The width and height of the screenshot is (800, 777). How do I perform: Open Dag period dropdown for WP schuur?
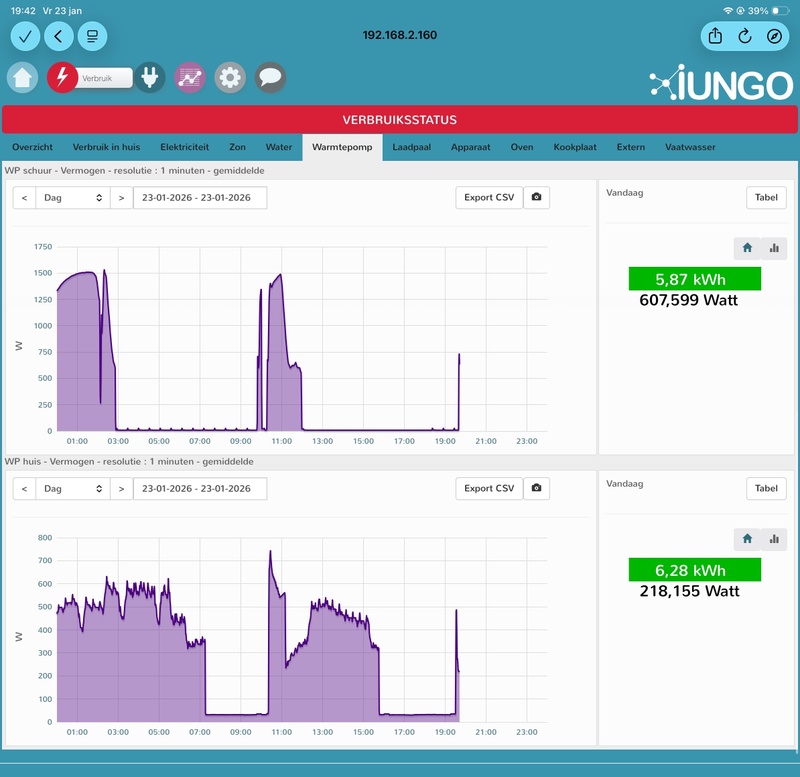pyautogui.click(x=73, y=197)
